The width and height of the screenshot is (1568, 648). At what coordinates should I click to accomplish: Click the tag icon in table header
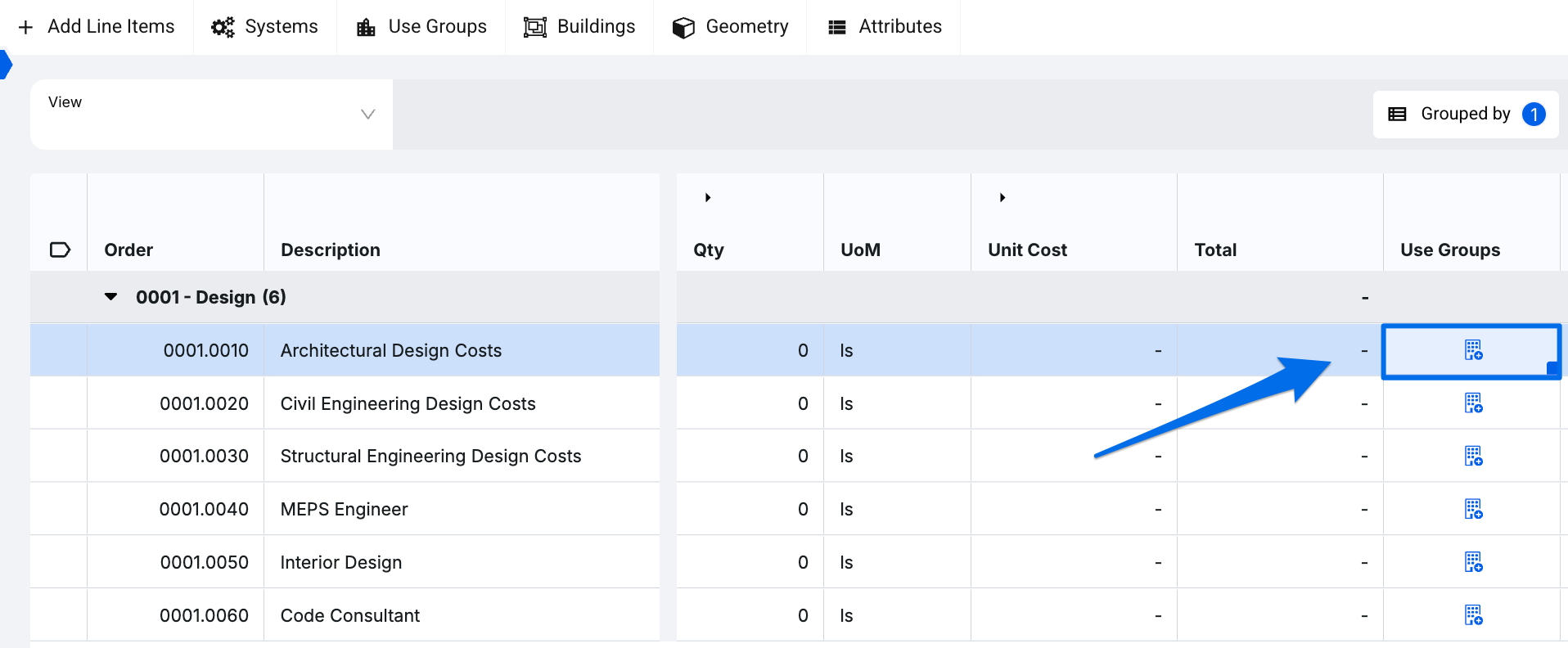tap(61, 250)
